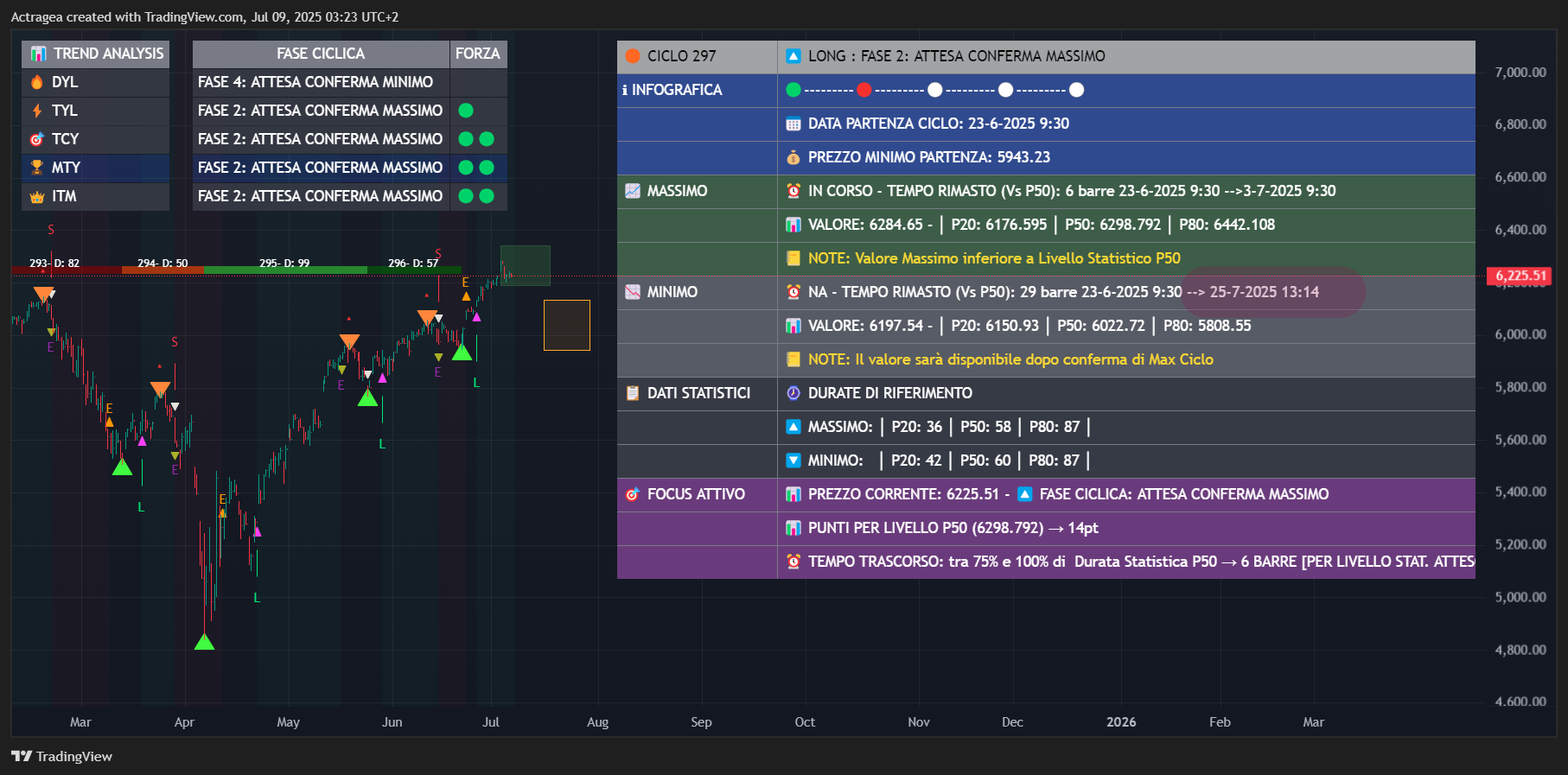
Task: Click FASE 4: ATTESA CONFERMA MINIMO in DYL row
Action: tap(316, 82)
